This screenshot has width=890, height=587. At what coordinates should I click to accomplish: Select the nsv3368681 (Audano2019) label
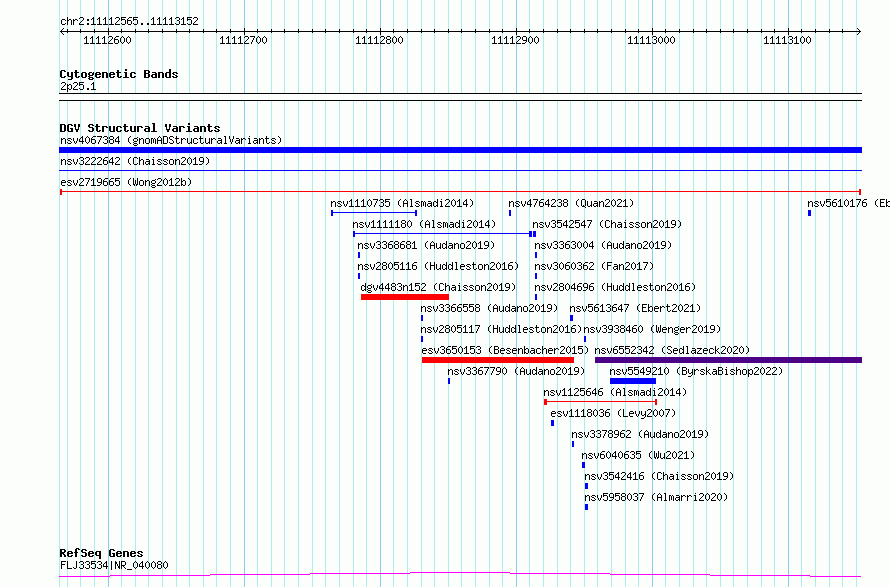[426, 245]
